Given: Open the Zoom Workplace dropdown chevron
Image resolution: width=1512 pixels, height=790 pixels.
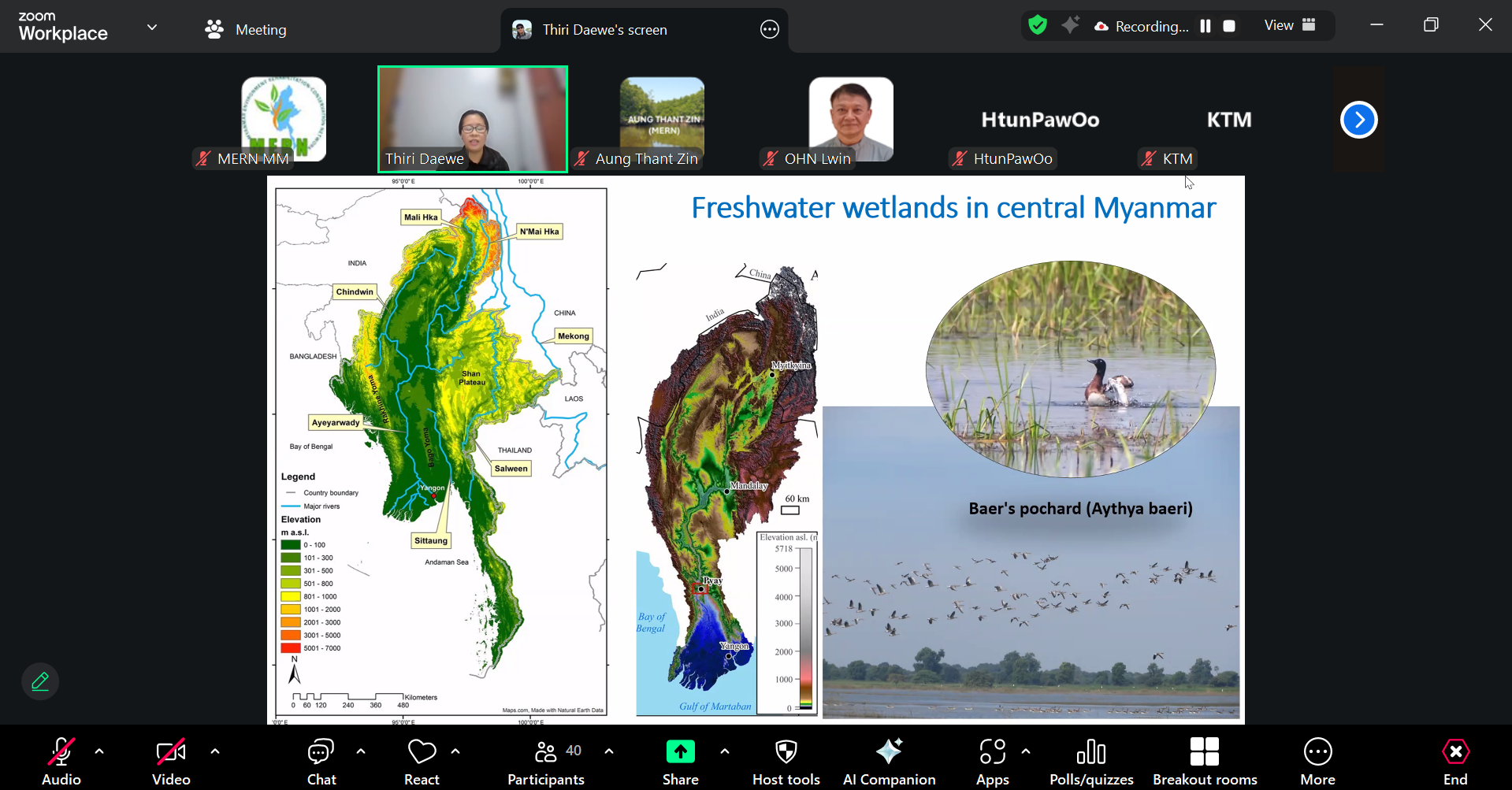Looking at the screenshot, I should tap(152, 28).
